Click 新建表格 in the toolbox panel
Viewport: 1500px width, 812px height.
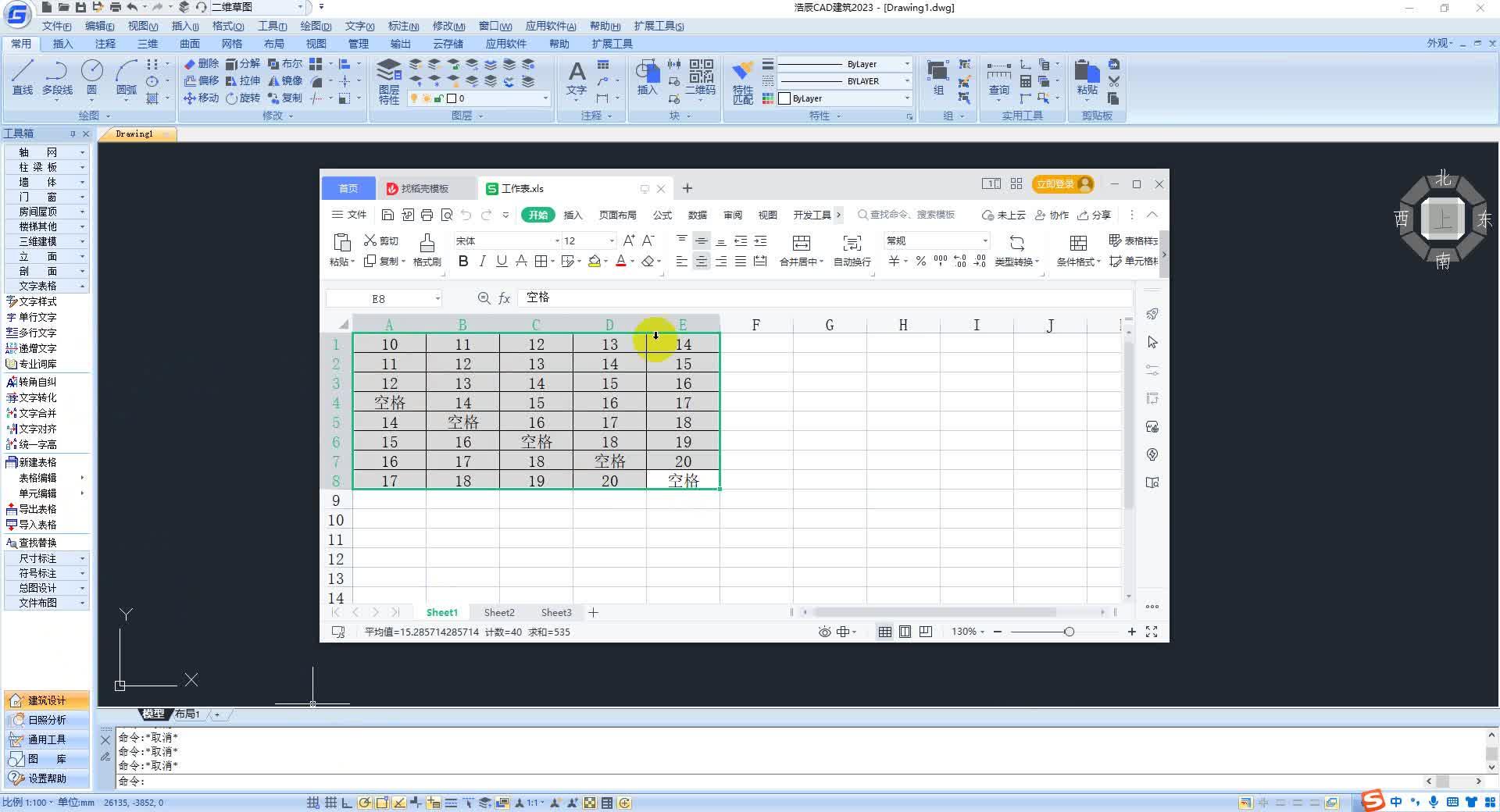click(35, 461)
